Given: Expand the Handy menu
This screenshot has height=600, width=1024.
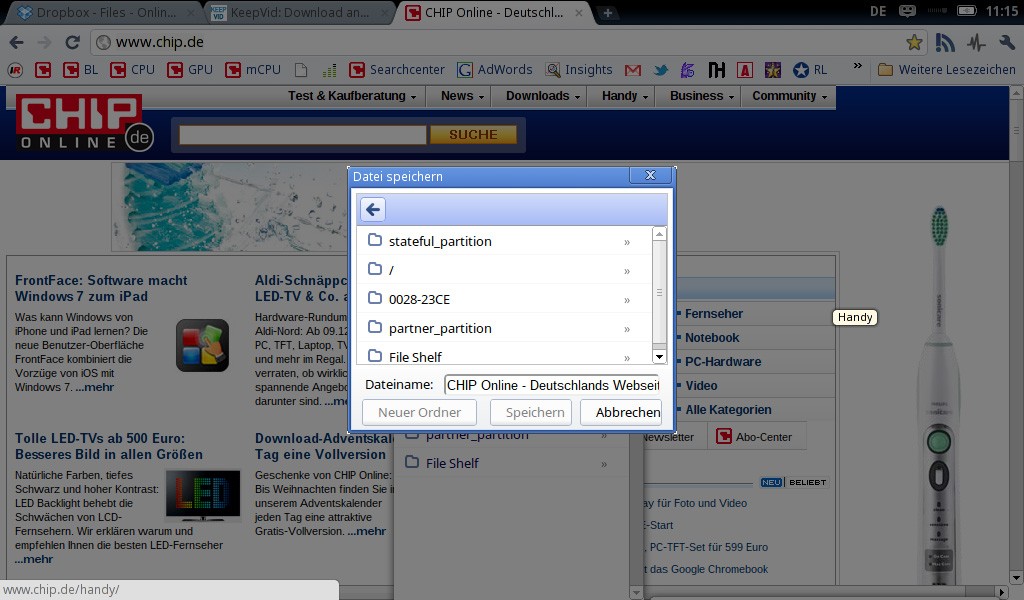Looking at the screenshot, I should tap(625, 96).
